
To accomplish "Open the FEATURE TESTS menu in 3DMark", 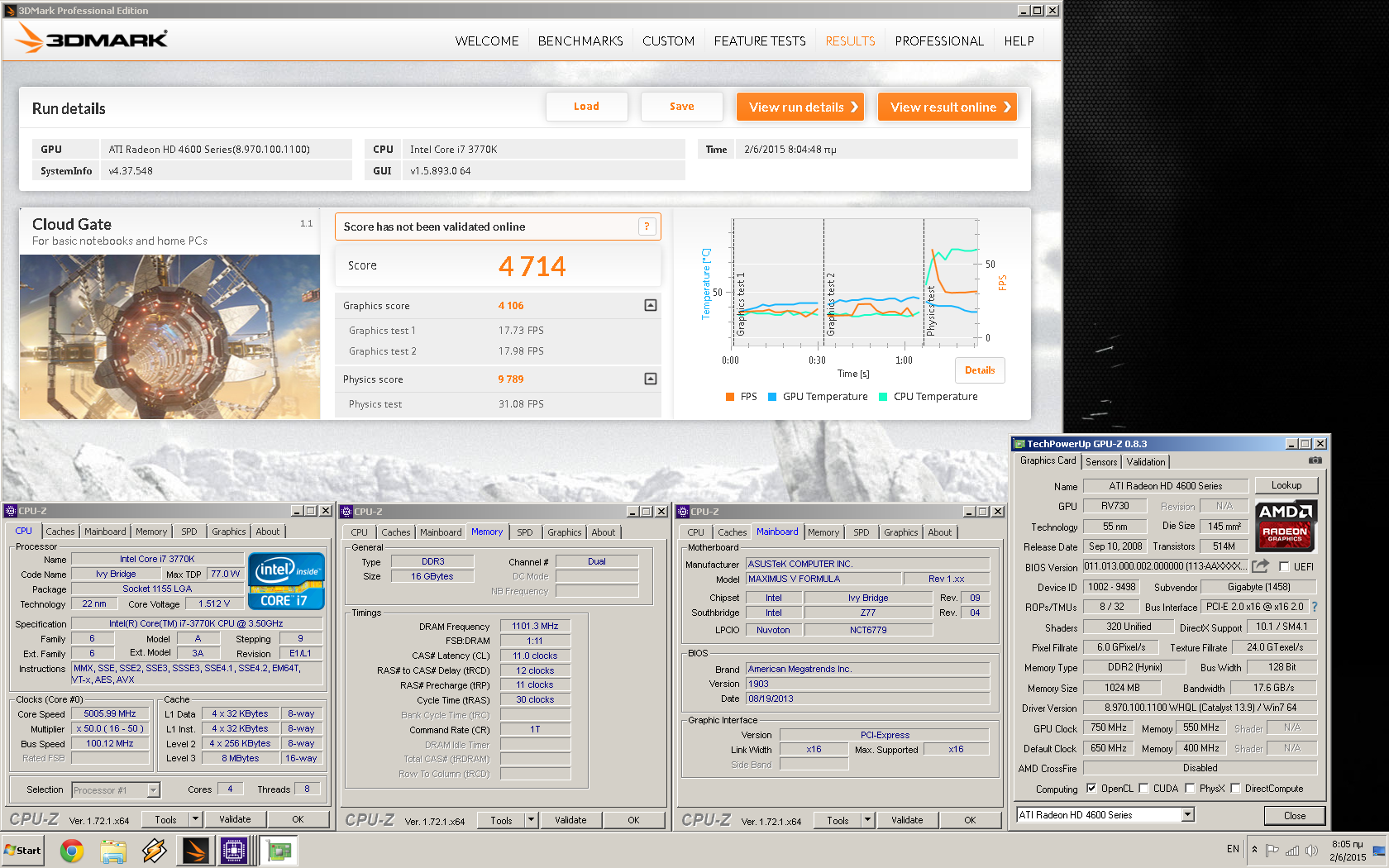I will pyautogui.click(x=760, y=41).
